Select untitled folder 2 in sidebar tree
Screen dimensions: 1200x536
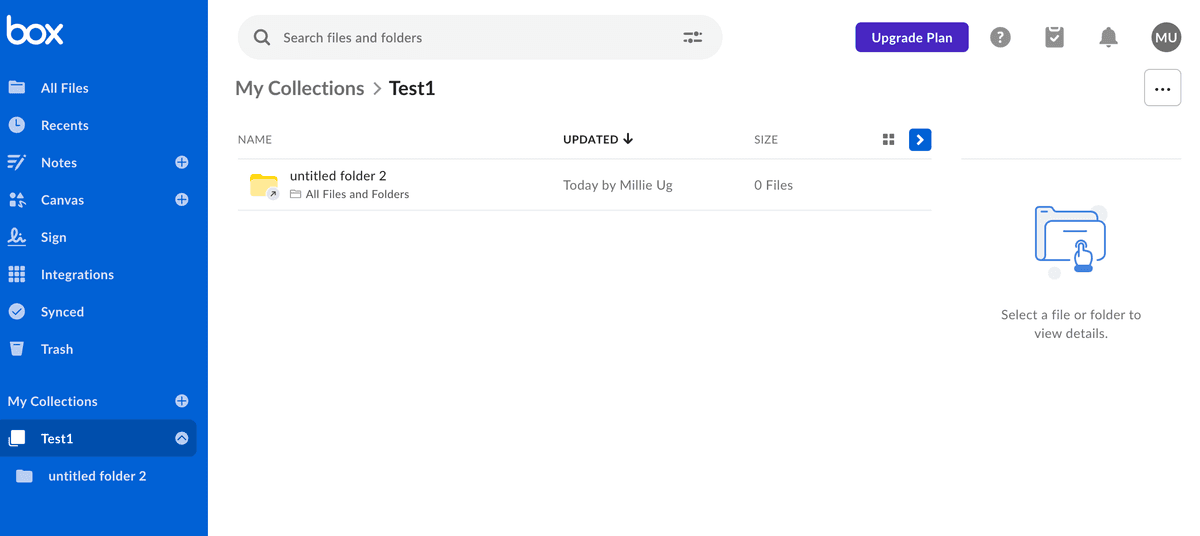point(97,476)
